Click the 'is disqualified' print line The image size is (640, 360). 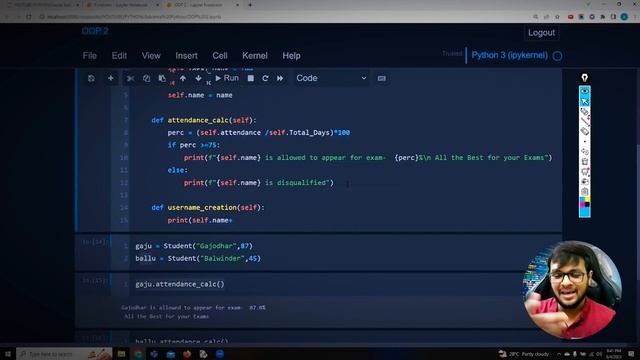[258, 182]
